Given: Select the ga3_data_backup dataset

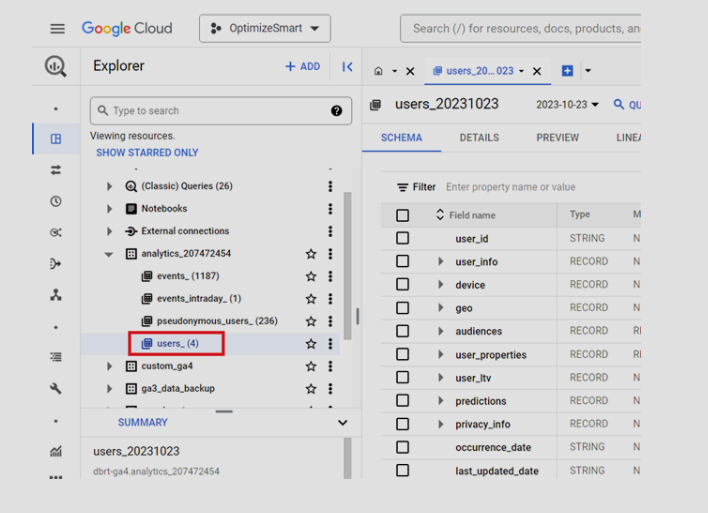Looking at the screenshot, I should (x=178, y=388).
